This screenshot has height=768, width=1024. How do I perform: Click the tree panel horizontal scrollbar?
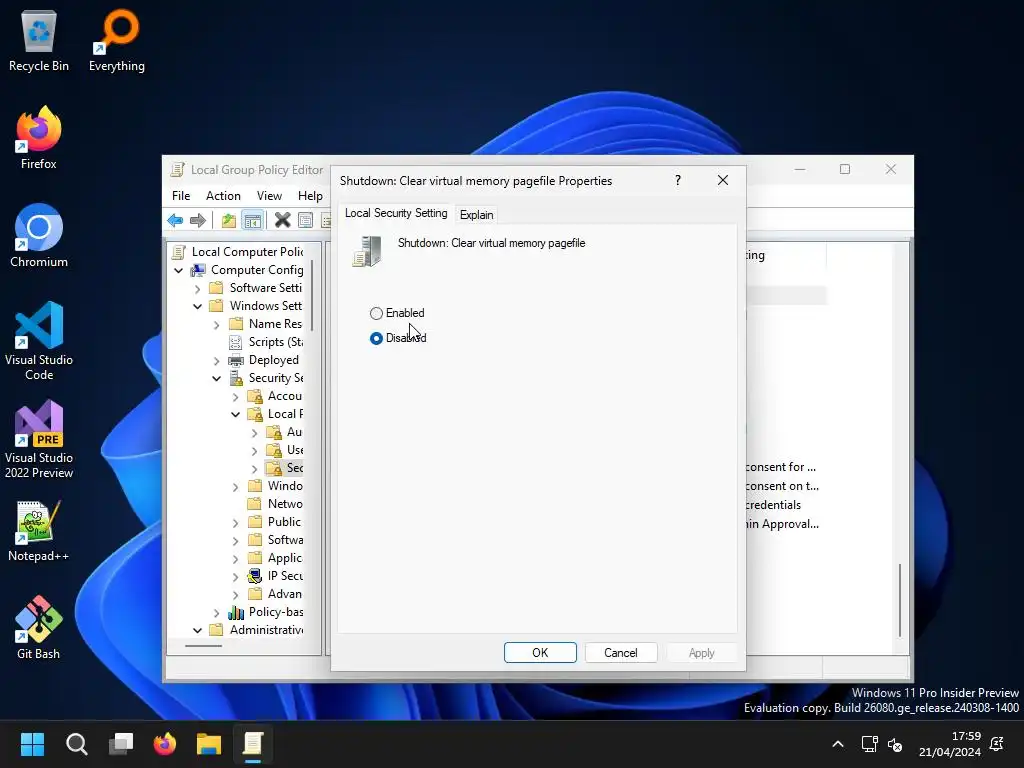coord(203,646)
